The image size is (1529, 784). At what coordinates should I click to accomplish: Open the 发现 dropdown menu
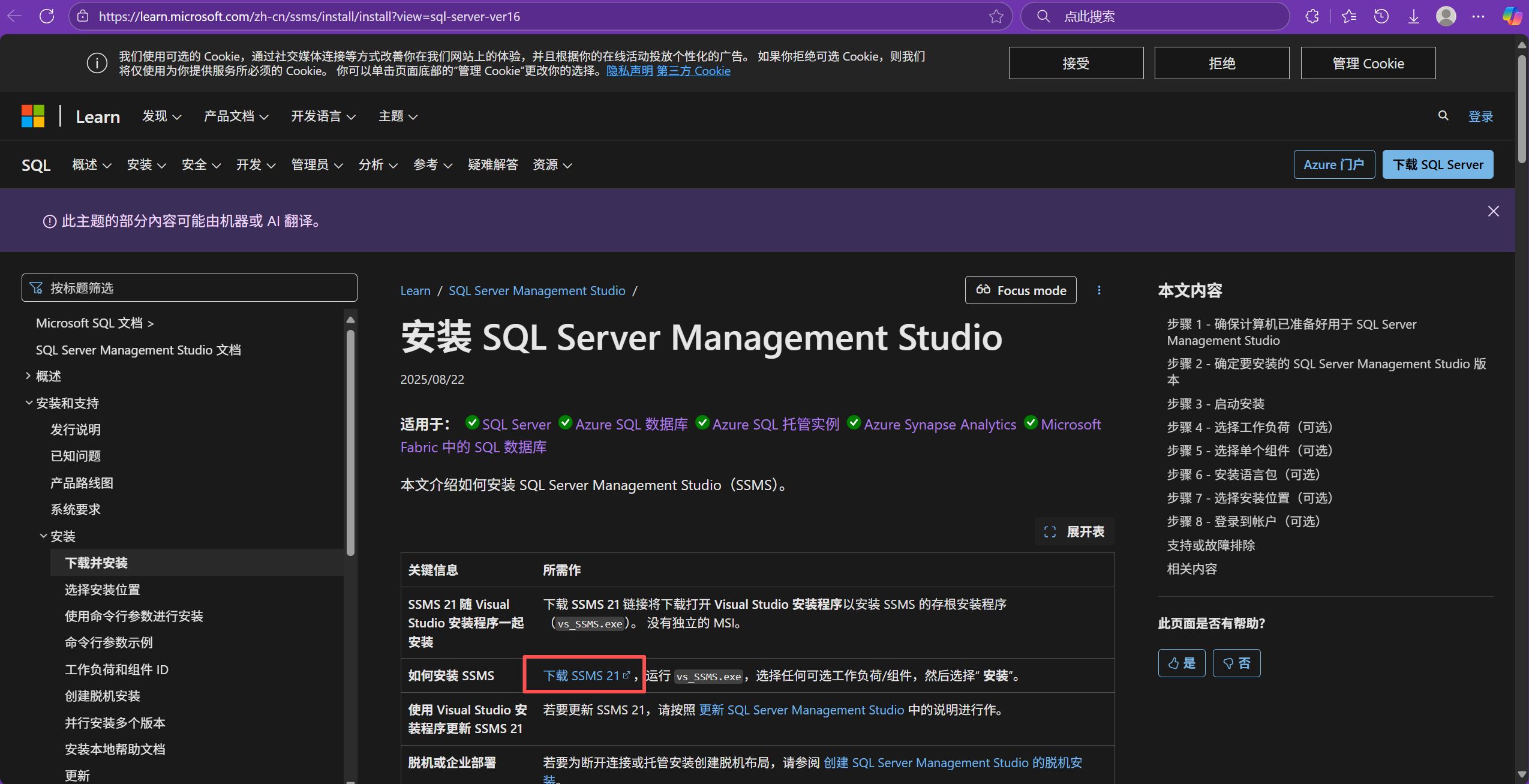click(161, 116)
